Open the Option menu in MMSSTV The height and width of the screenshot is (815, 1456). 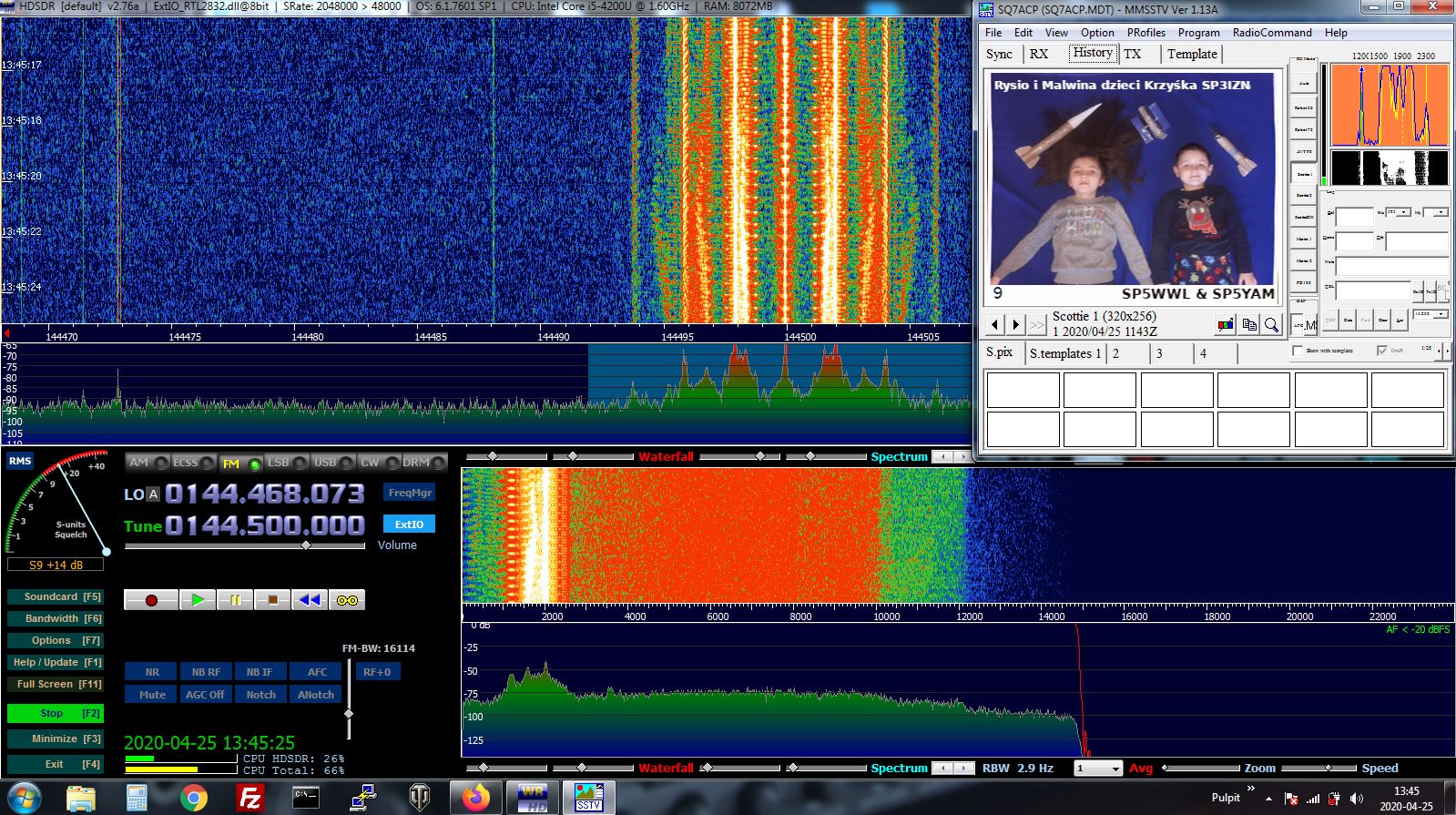pos(1097,33)
